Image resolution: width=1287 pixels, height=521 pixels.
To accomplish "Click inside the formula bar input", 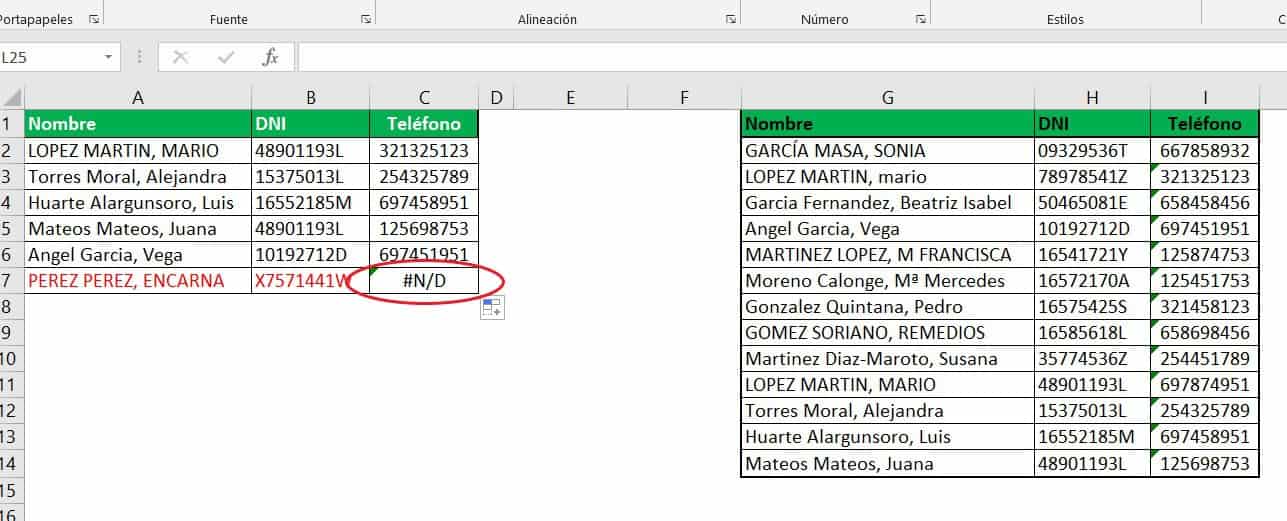I will [x=792, y=57].
